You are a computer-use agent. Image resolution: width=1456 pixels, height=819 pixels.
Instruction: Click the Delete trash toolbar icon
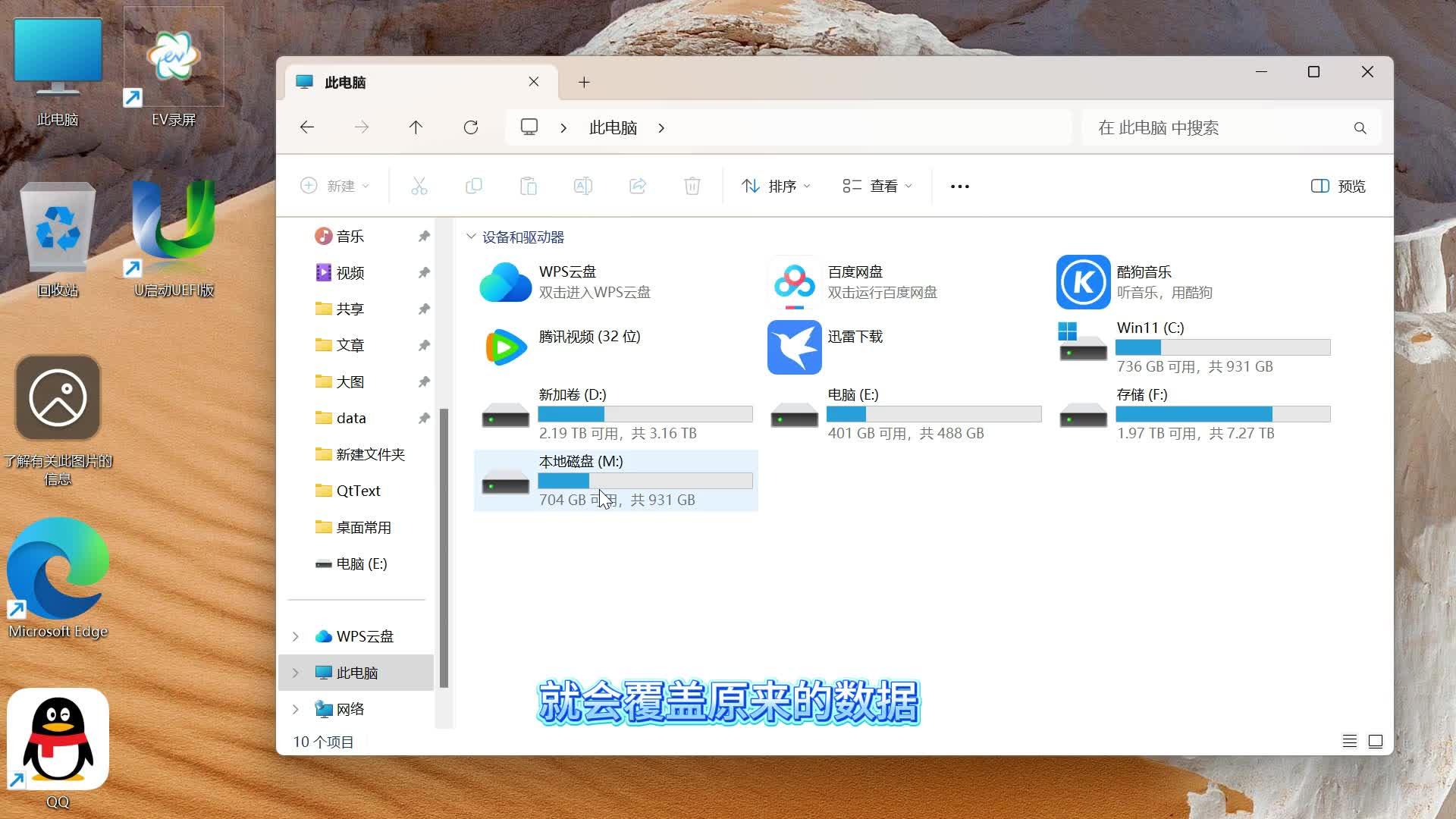click(692, 187)
